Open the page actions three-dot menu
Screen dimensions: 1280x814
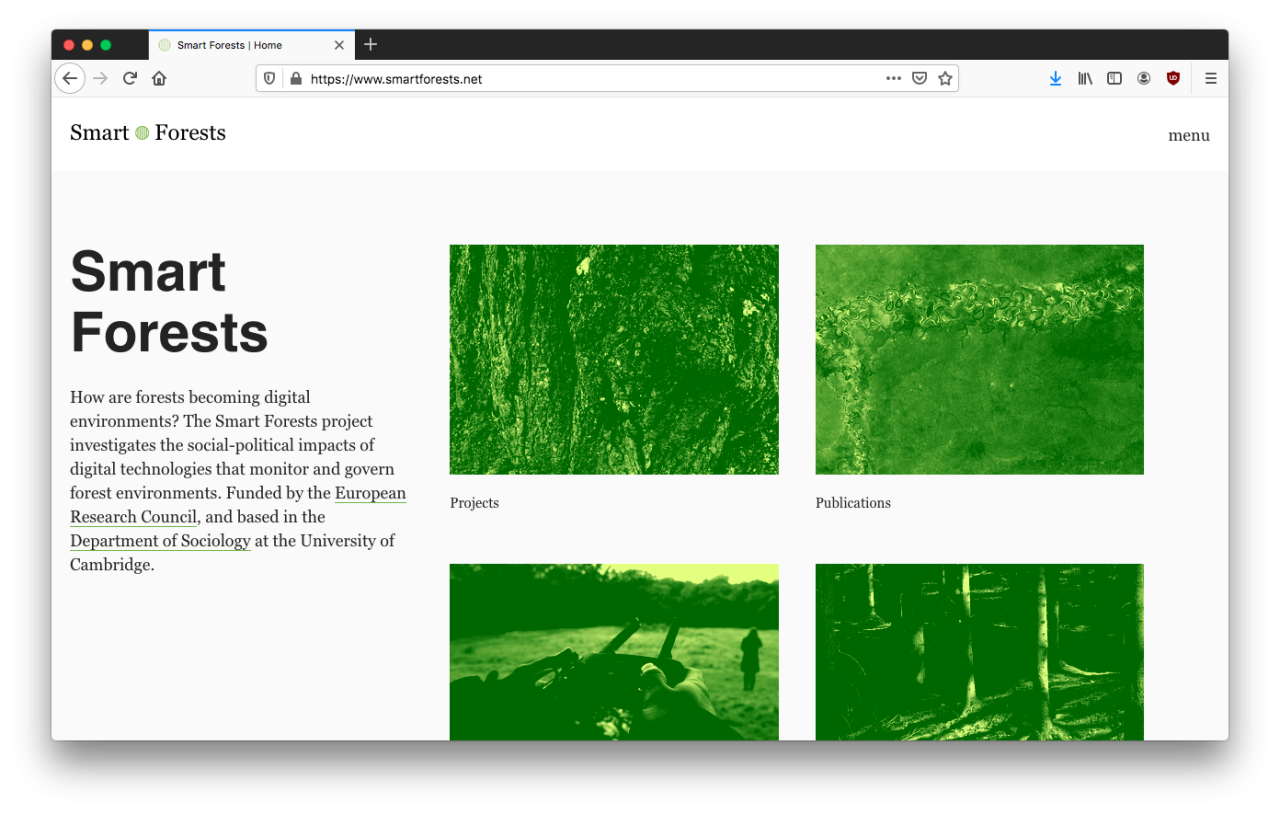893,79
